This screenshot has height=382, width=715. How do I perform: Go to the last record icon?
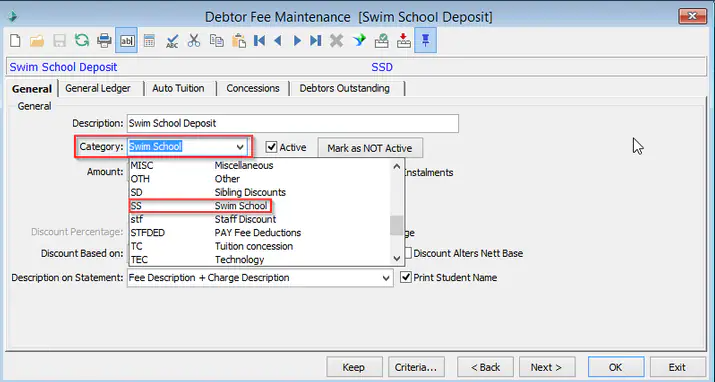316,41
